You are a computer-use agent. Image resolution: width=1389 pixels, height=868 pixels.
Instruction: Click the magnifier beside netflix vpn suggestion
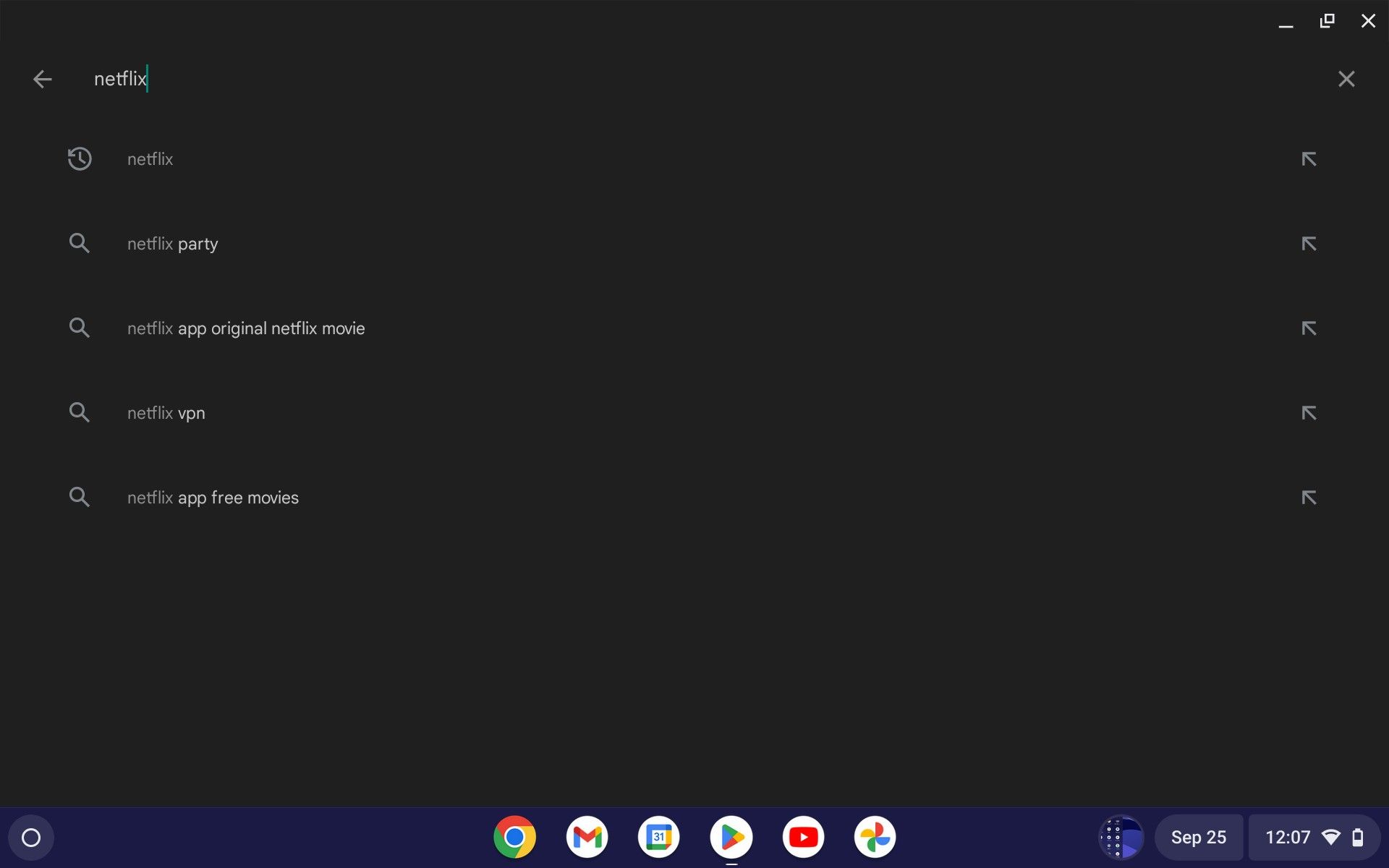coord(80,412)
